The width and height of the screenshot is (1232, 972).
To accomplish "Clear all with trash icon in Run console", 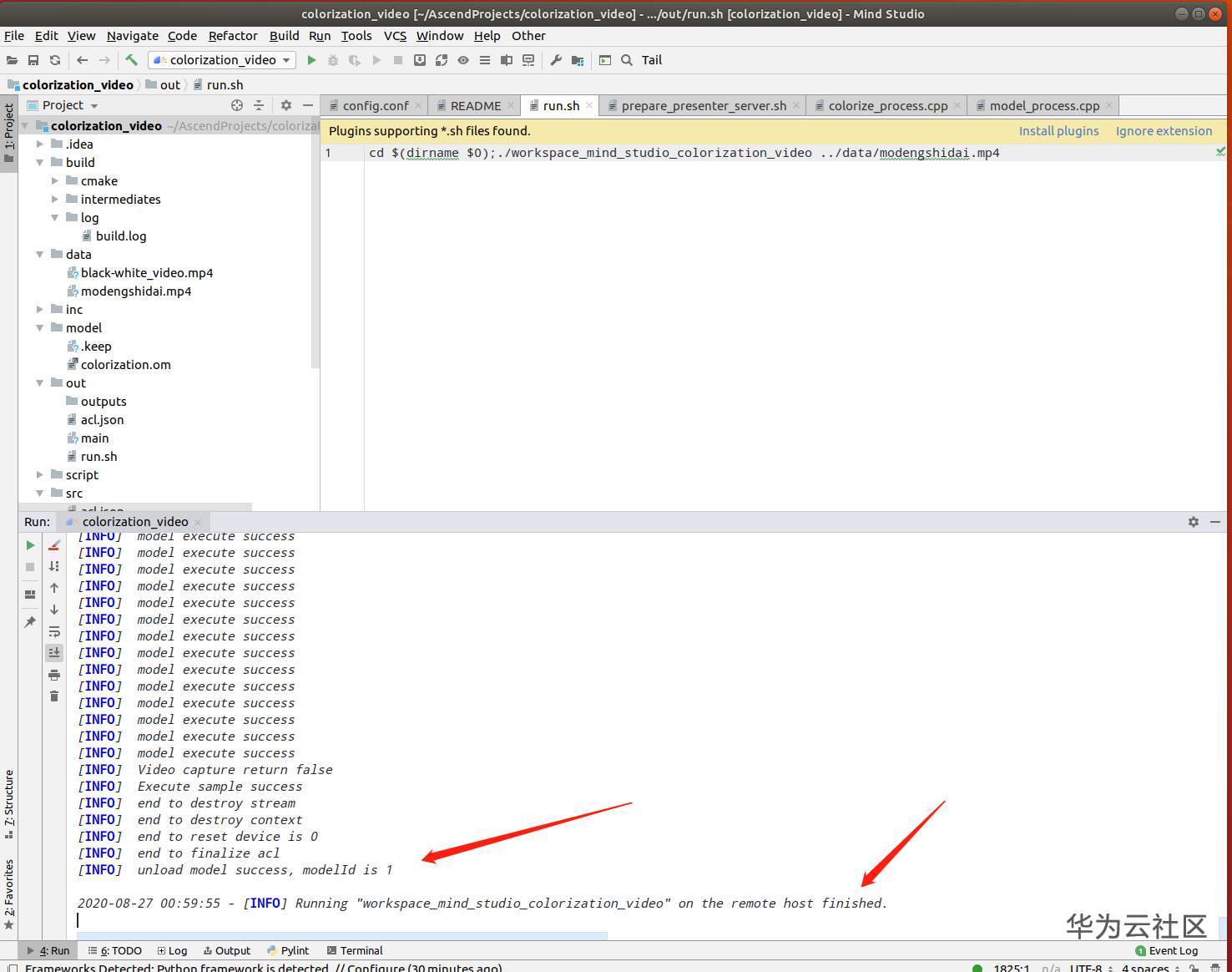I will click(x=54, y=696).
